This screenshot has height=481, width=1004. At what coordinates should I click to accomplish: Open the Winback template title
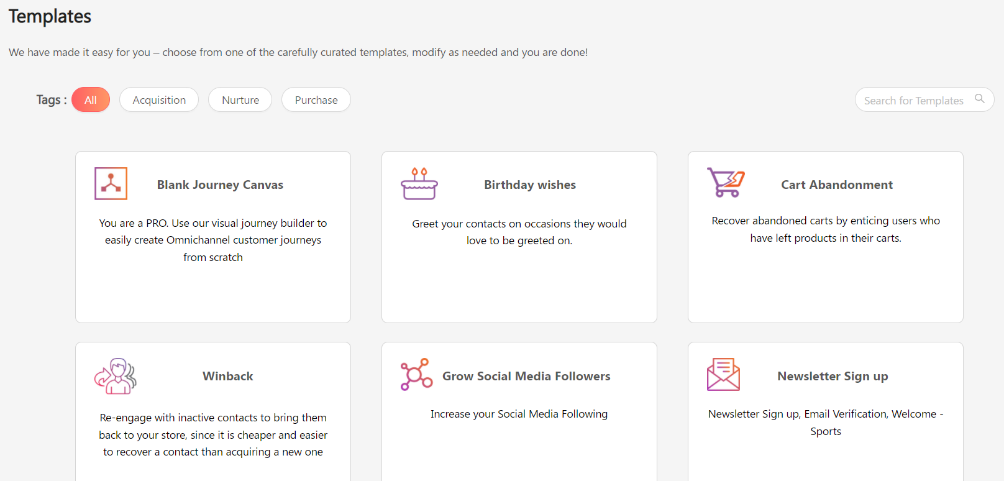[228, 377]
